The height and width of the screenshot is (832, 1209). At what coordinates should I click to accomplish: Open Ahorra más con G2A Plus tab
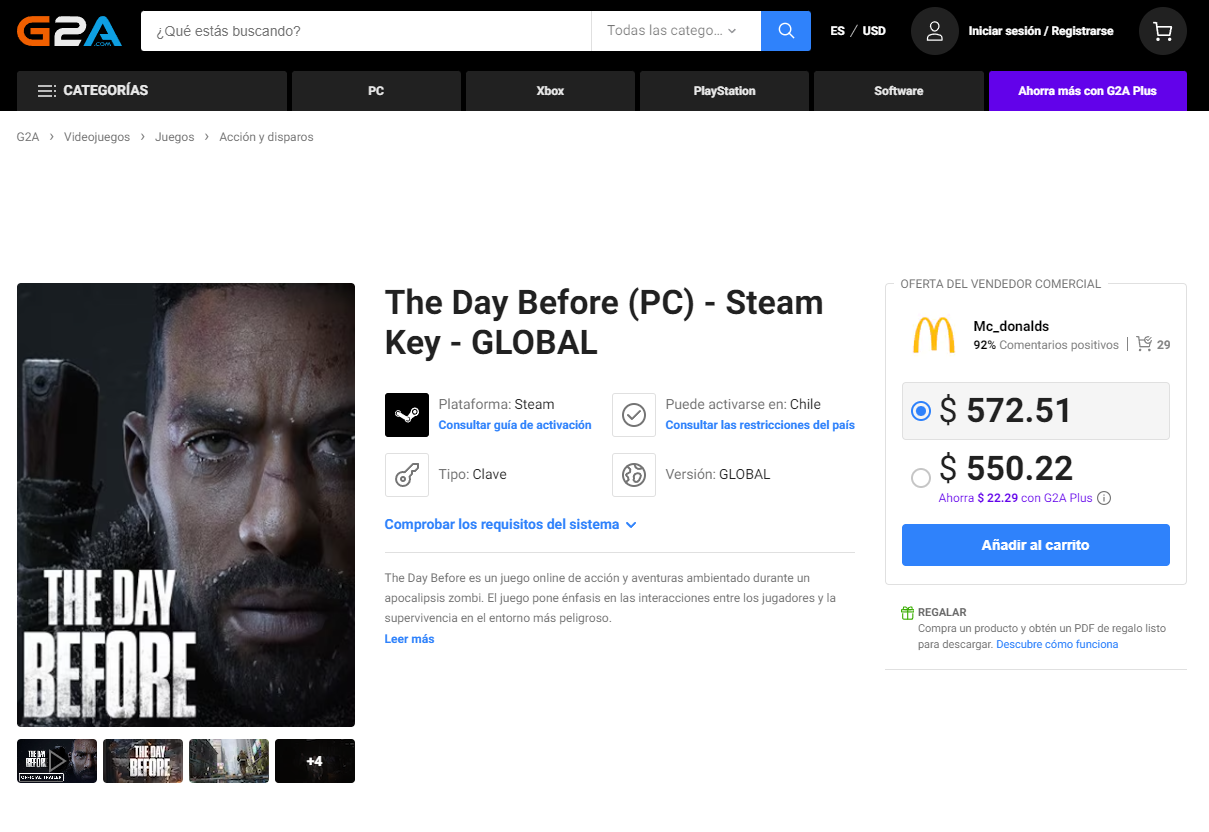tap(1088, 91)
